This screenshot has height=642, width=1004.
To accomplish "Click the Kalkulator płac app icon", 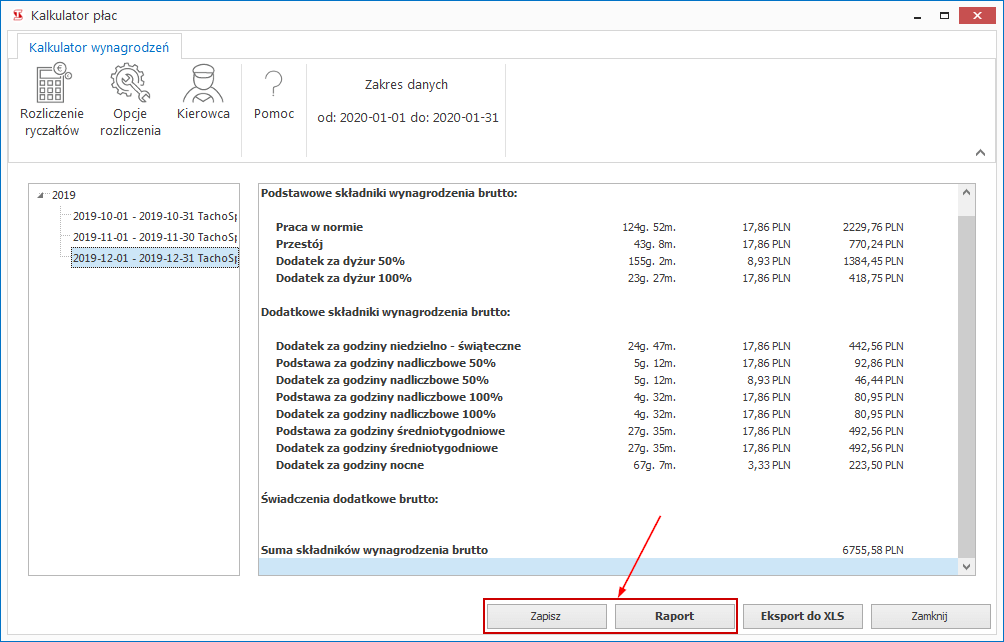I will tap(17, 16).
